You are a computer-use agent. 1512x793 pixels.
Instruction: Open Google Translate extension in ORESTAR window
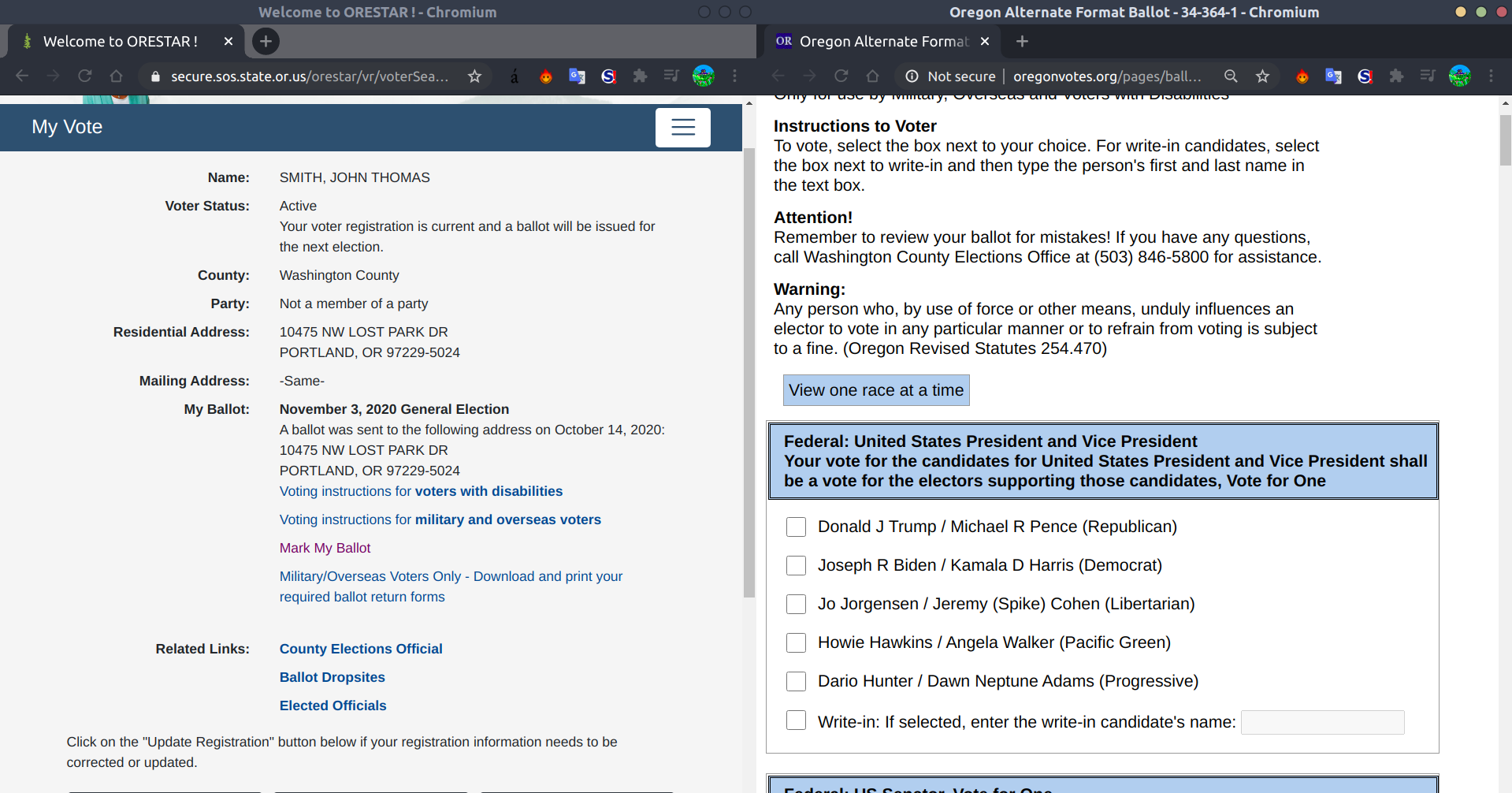click(577, 76)
